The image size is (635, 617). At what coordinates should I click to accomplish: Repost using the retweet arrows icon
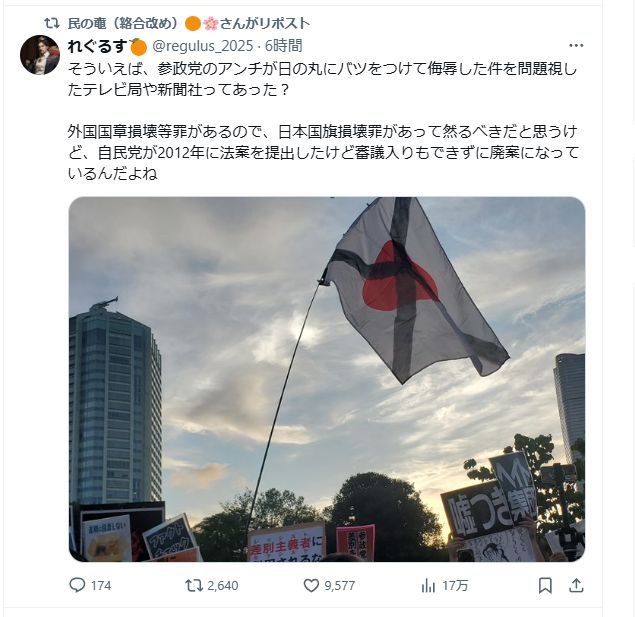click(x=194, y=585)
